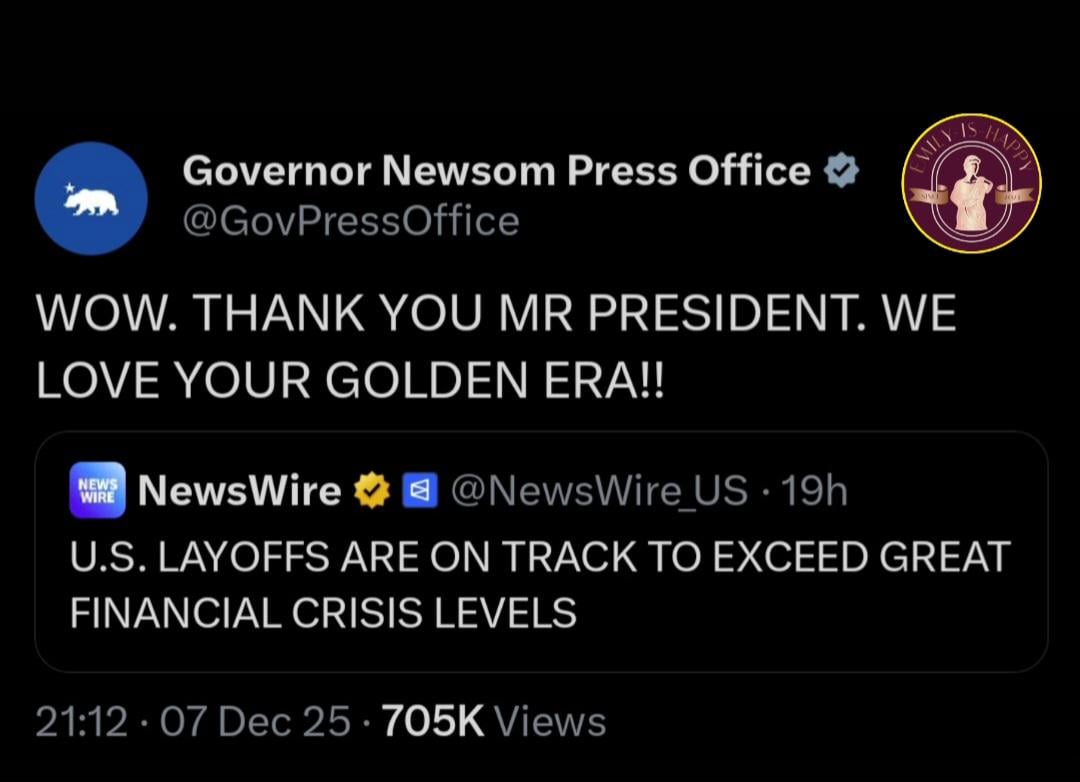Screen dimensions: 1080x782
Task: Open the 'U.S. LAYOFFS ARE ON TRACK' headline
Action: [x=540, y=557]
